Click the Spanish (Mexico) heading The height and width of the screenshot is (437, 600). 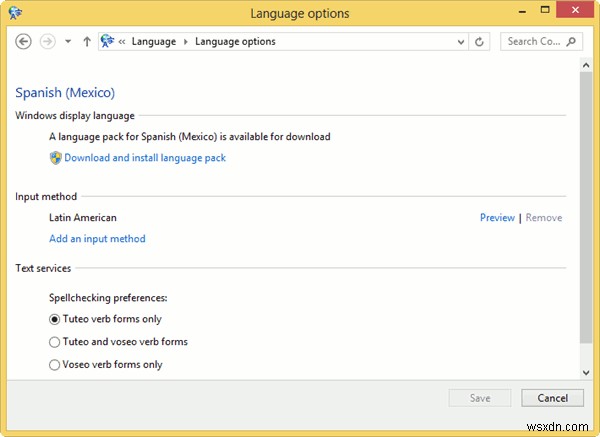[x=65, y=92]
